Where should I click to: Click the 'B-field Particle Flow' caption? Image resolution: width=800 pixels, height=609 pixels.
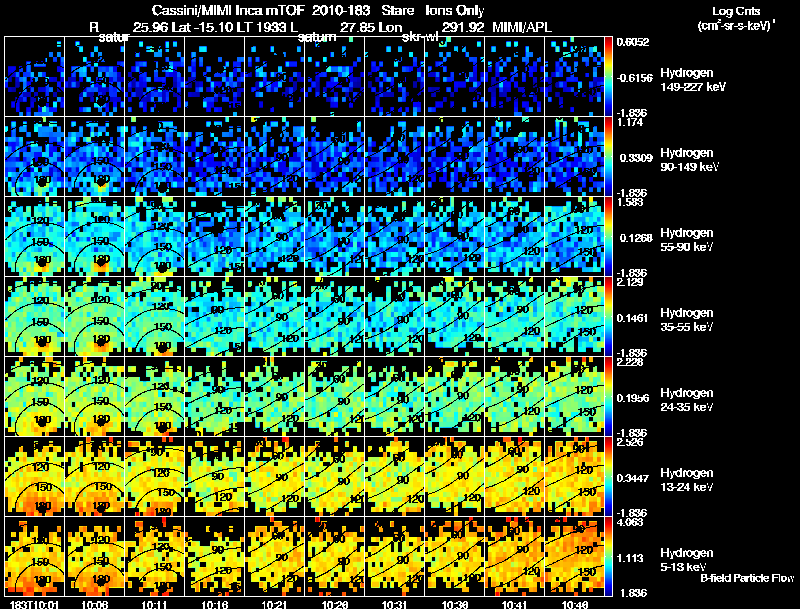pyautogui.click(x=747, y=578)
